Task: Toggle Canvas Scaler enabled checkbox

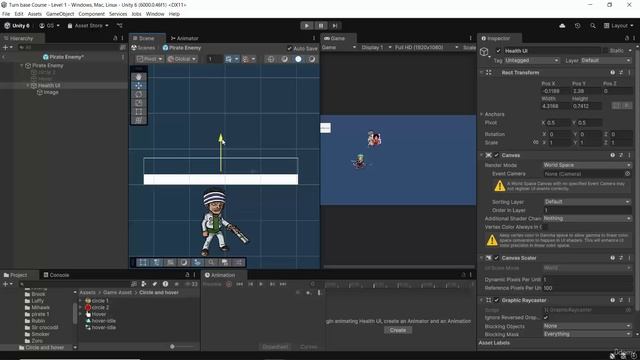Action: (496, 258)
